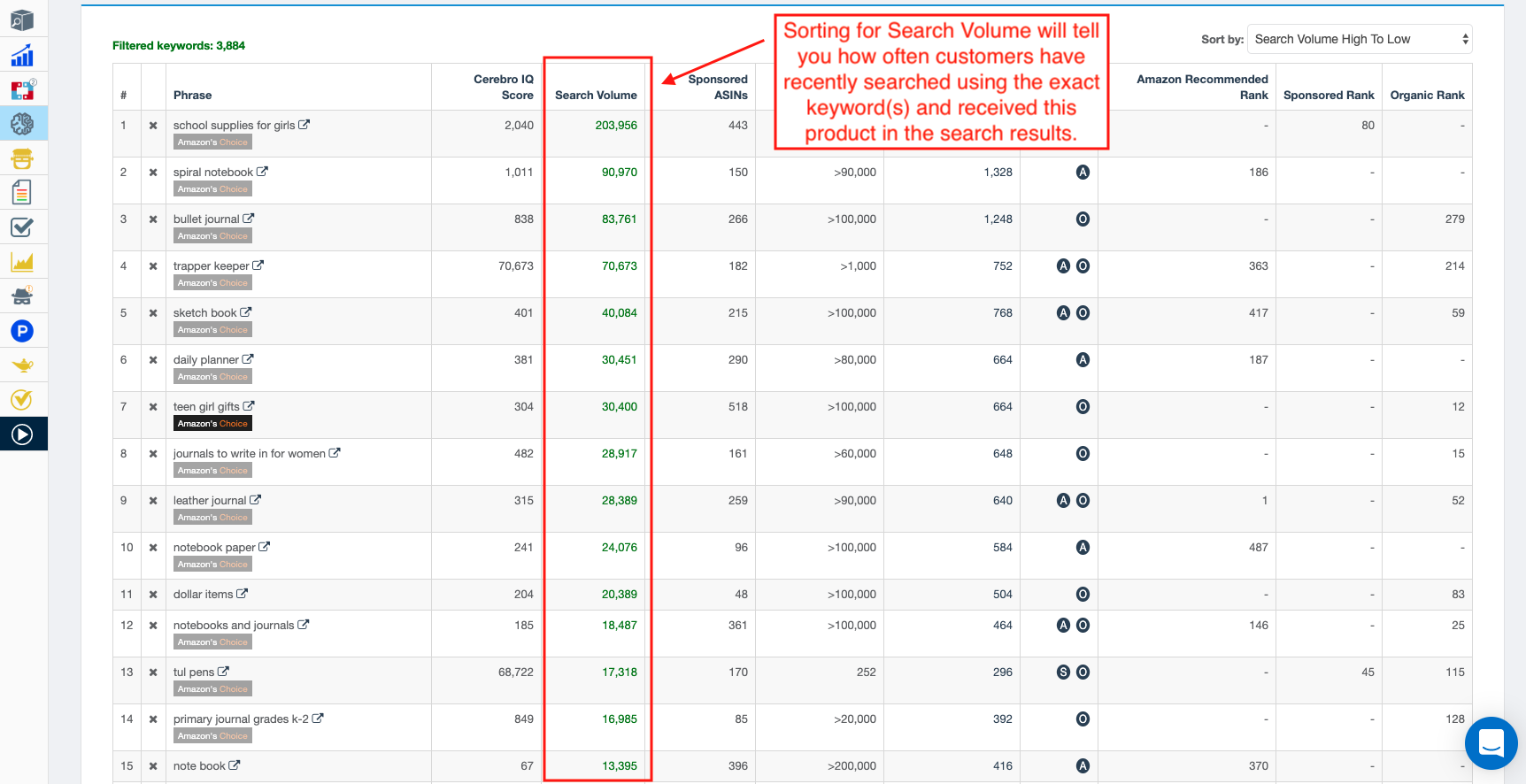The height and width of the screenshot is (784, 1526).
Task: Open the Keyword Tracker area-chart icon
Action: pyautogui.click(x=22, y=262)
